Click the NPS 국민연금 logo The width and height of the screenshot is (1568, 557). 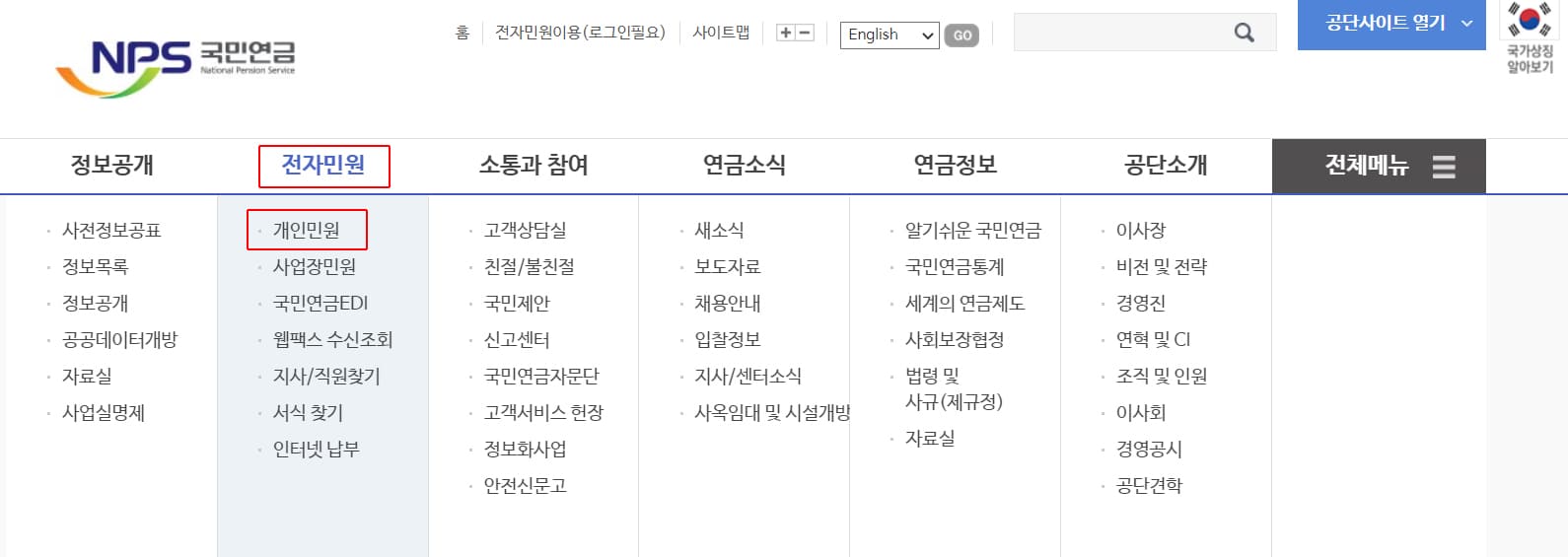[176, 68]
